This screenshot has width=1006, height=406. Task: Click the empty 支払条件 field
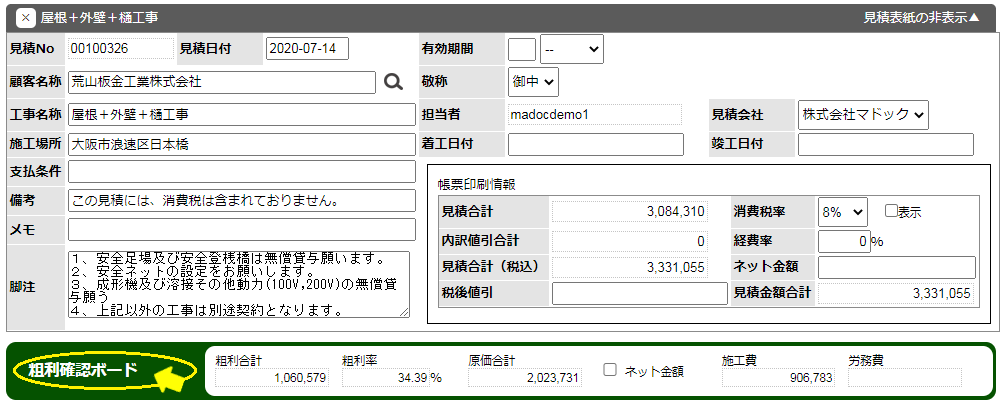click(x=241, y=171)
